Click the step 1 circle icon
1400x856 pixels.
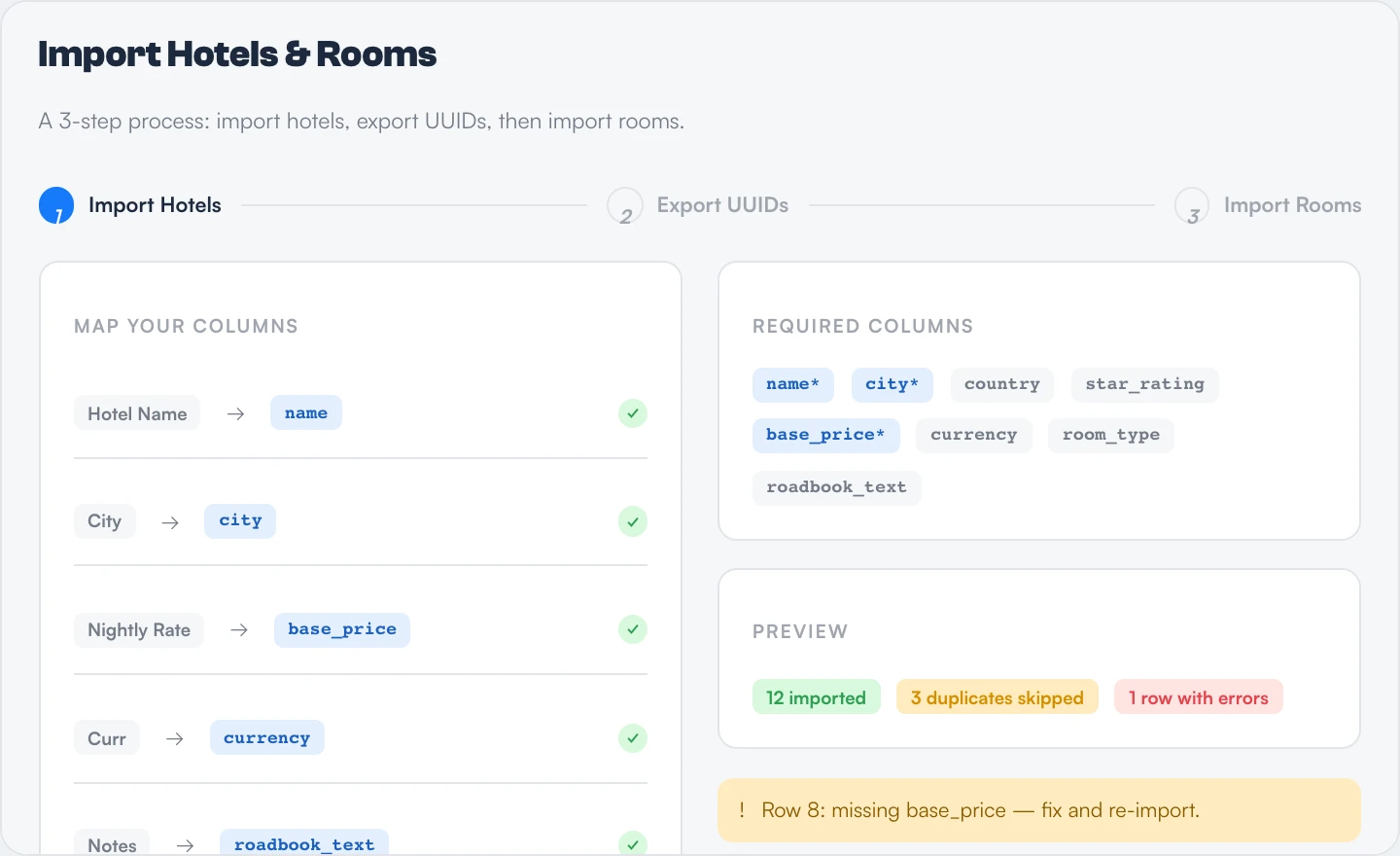tap(56, 205)
